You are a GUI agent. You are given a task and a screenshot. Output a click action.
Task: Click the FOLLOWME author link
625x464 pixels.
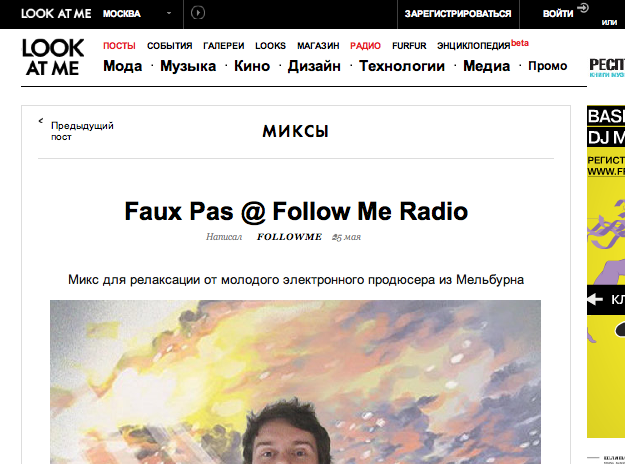click(289, 237)
